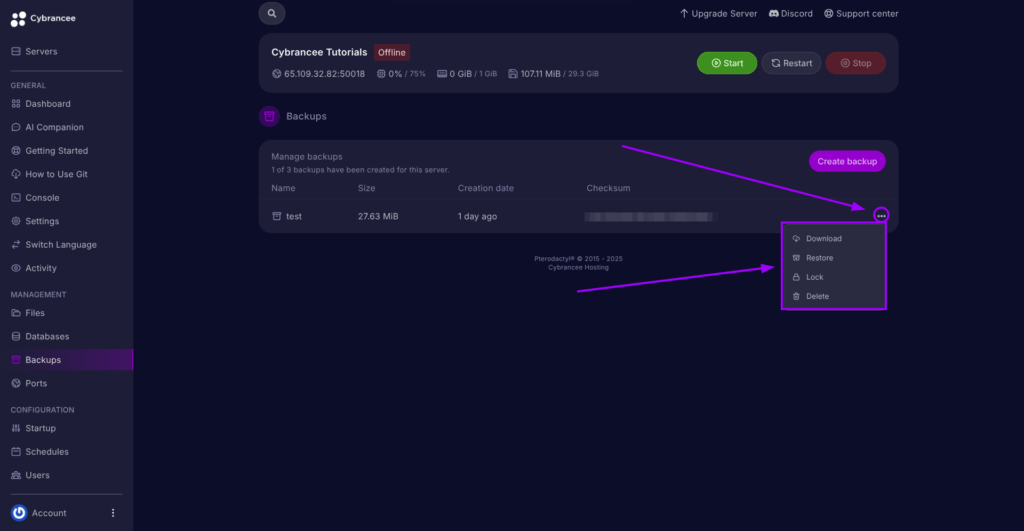This screenshot has height=531, width=1024.
Task: Restart the server
Action: coord(791,63)
